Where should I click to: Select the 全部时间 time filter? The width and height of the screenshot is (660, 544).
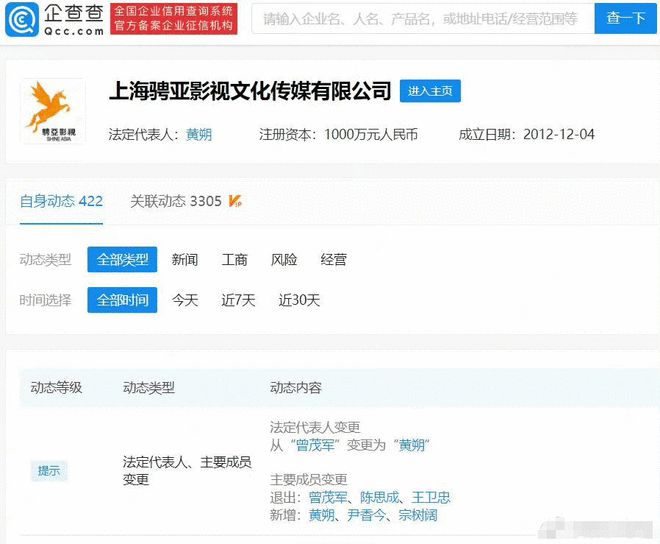(122, 300)
